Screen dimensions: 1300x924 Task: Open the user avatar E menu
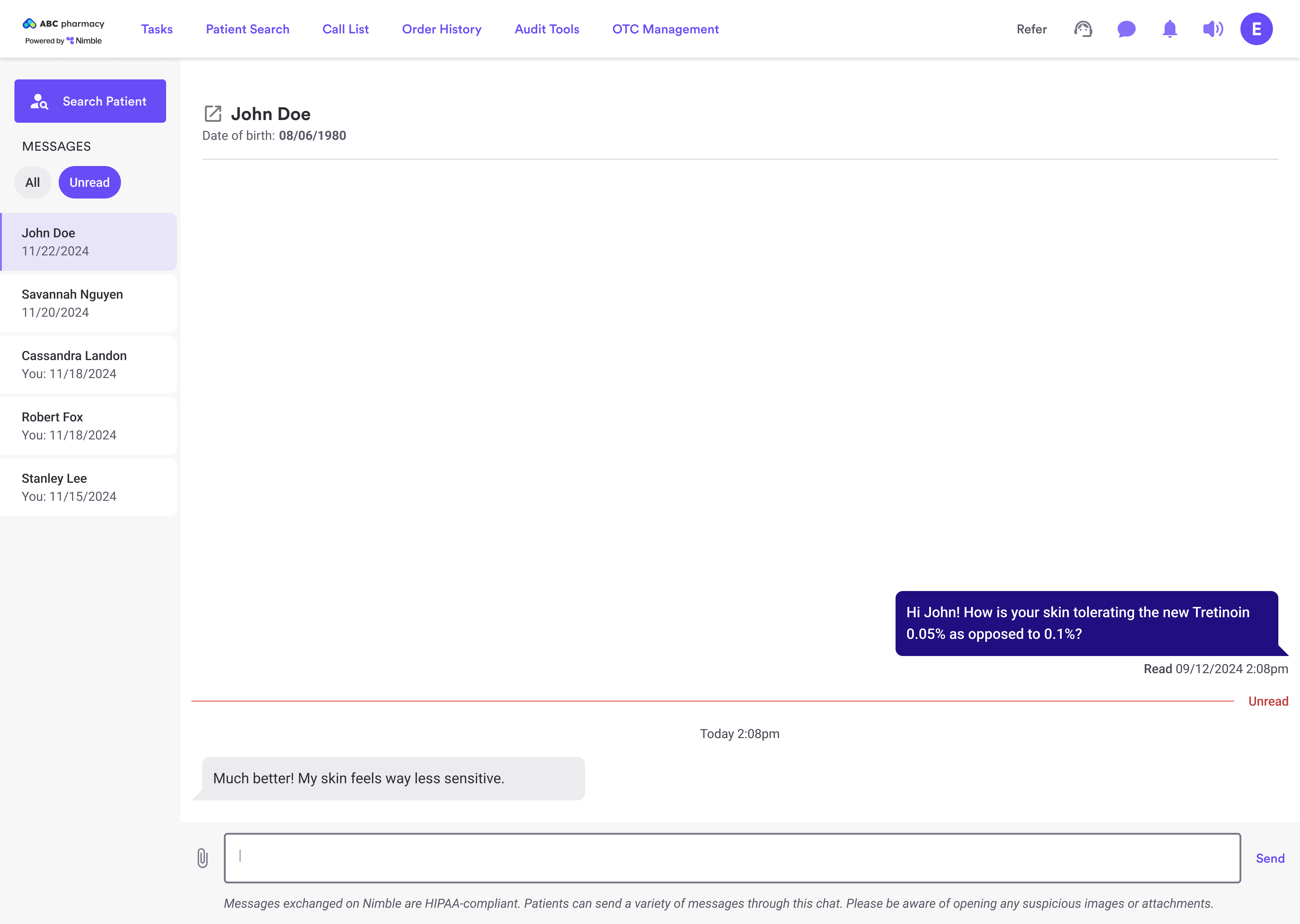[1257, 29]
